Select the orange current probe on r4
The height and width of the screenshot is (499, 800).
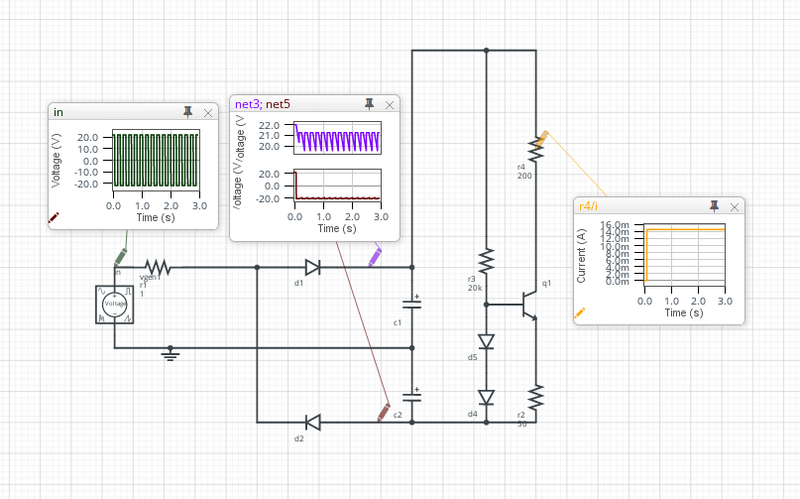click(542, 138)
